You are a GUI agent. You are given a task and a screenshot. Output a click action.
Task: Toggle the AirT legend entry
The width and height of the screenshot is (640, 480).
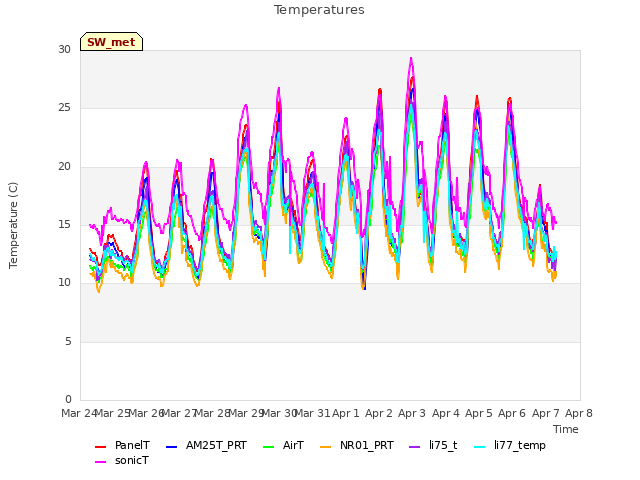283,445
